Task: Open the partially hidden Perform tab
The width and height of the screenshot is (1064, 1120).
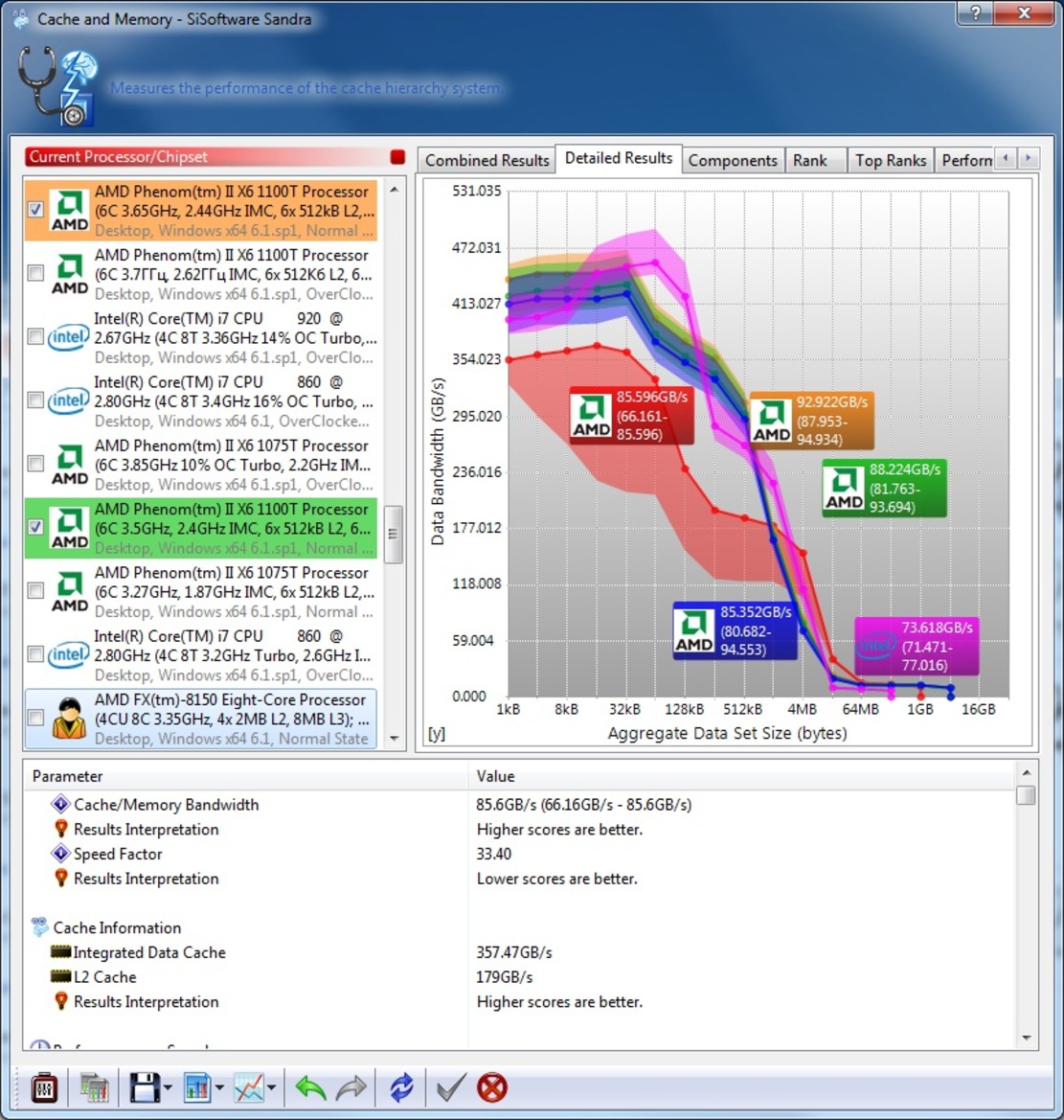Action: click(x=964, y=160)
